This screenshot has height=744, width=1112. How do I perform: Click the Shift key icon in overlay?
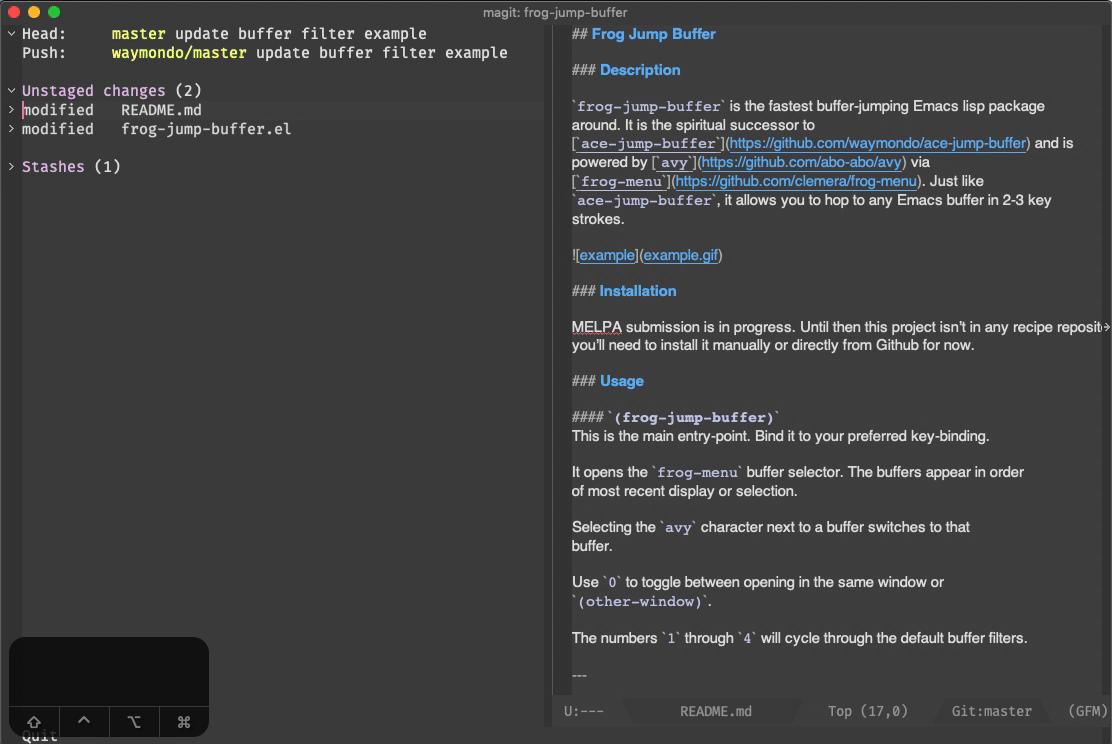point(33,722)
